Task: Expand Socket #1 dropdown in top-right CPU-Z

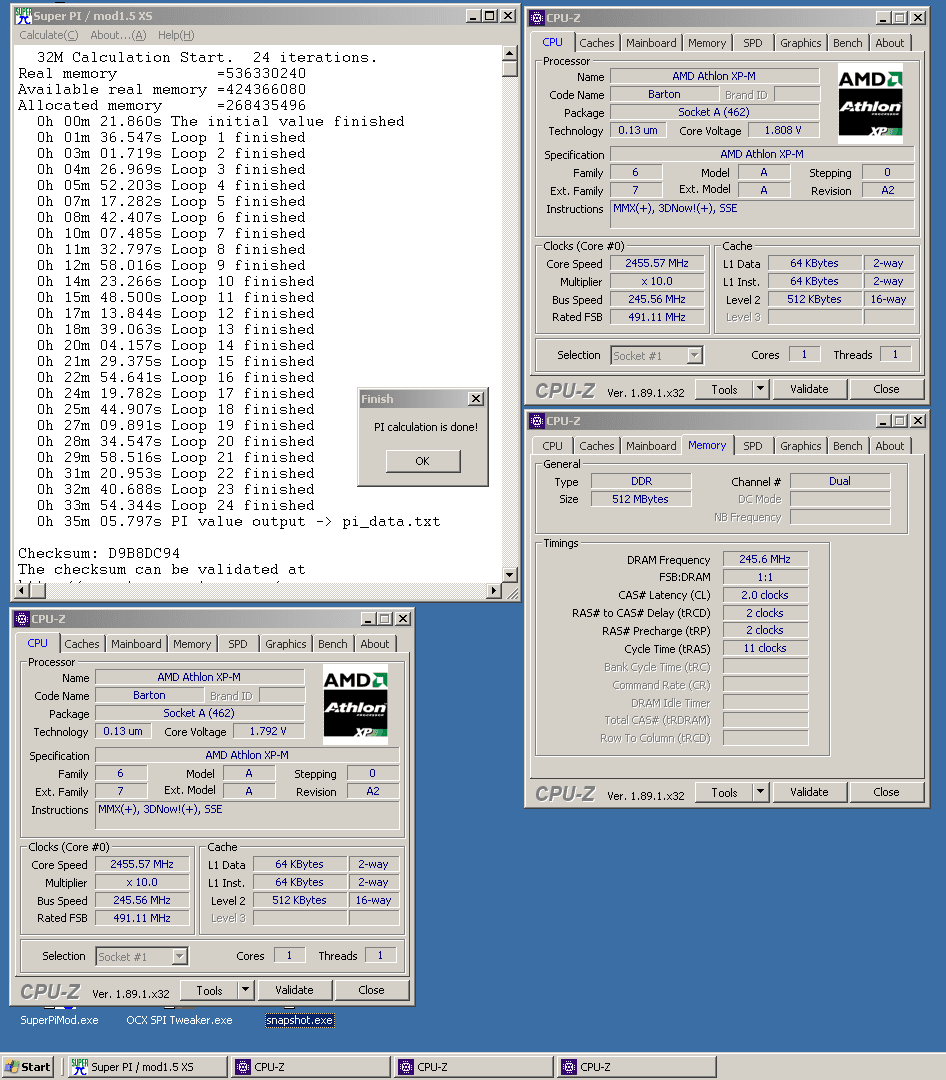Action: [695, 355]
